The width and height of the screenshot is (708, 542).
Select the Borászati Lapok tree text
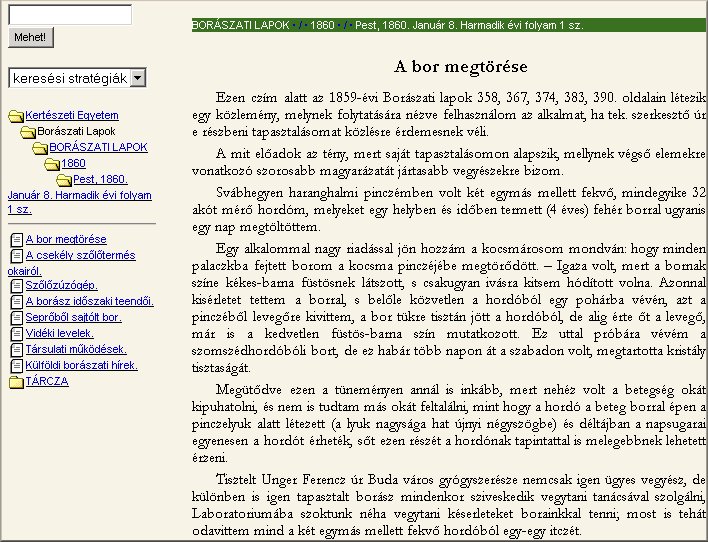(76, 131)
